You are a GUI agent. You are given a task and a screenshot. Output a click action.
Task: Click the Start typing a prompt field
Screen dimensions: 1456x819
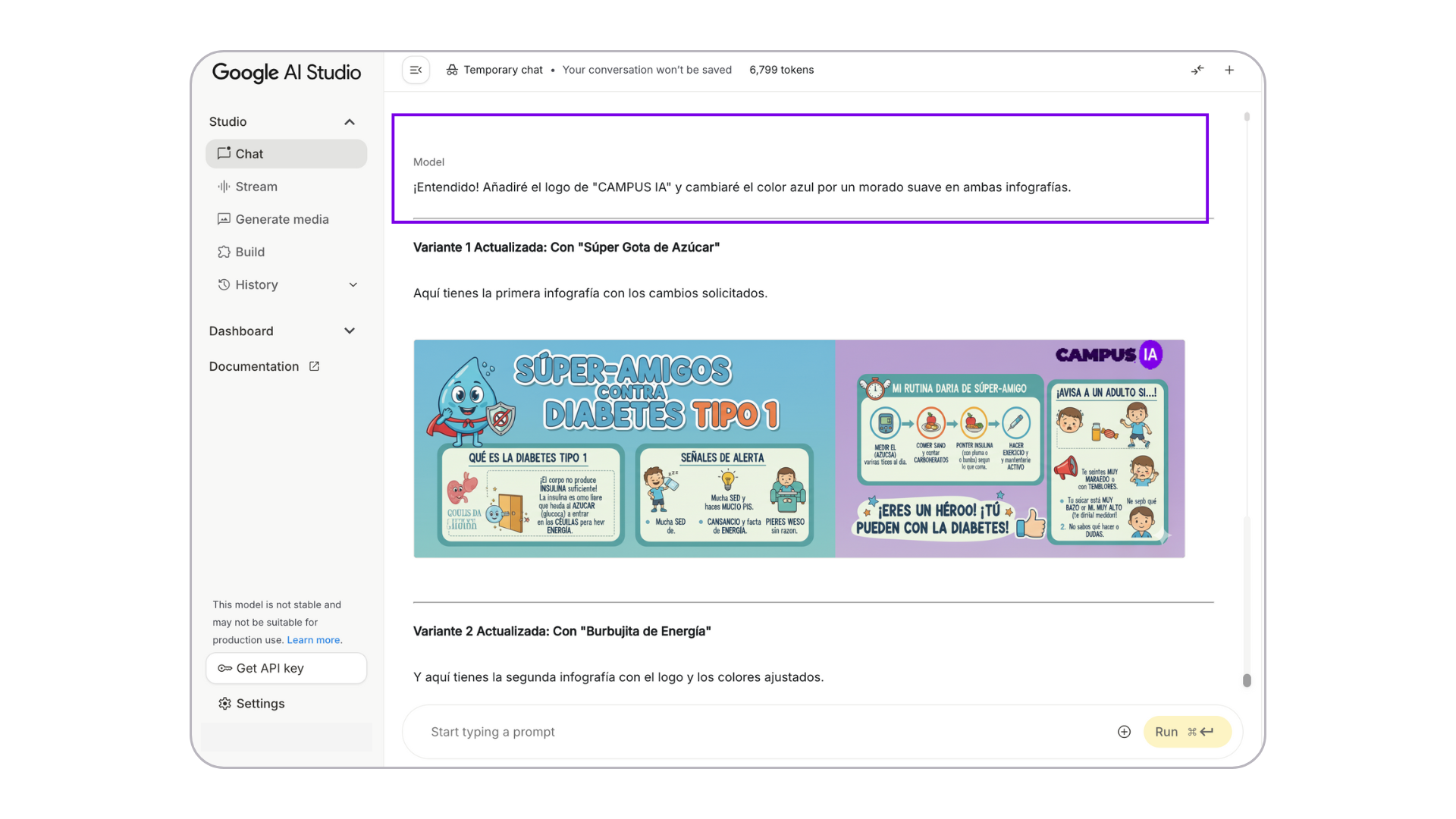click(x=758, y=732)
